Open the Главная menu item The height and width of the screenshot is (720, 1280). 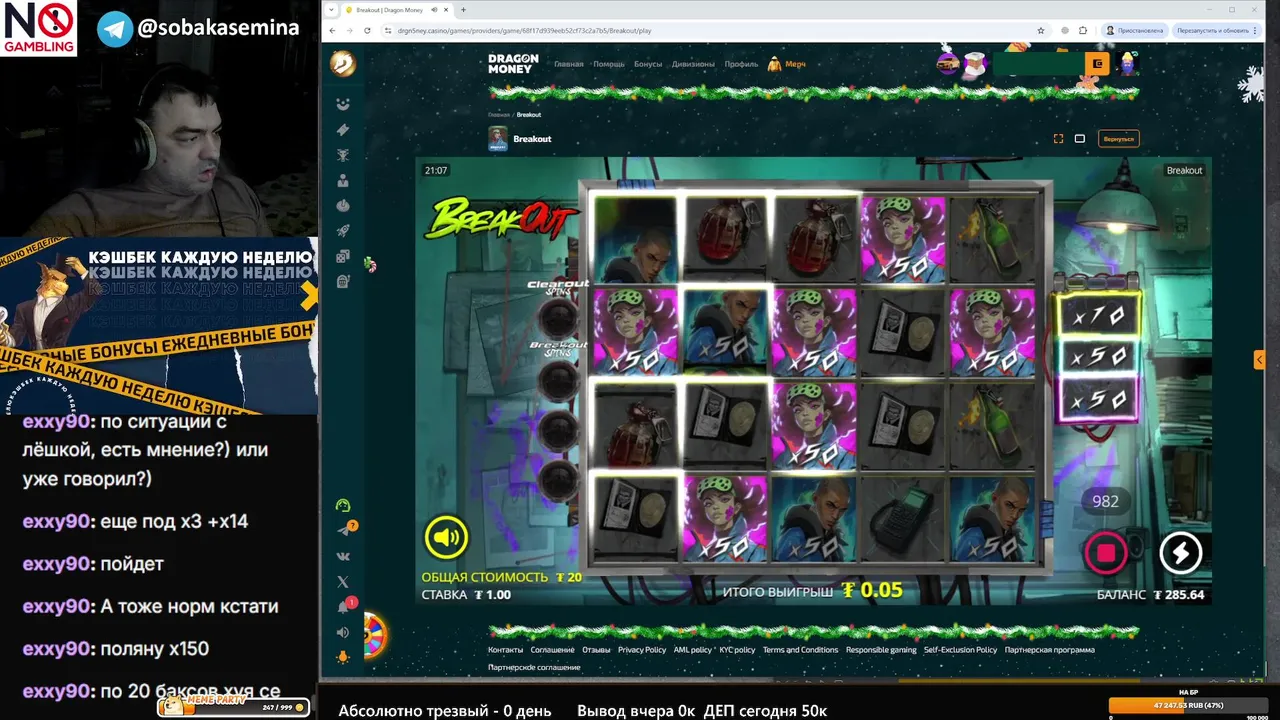(569, 64)
